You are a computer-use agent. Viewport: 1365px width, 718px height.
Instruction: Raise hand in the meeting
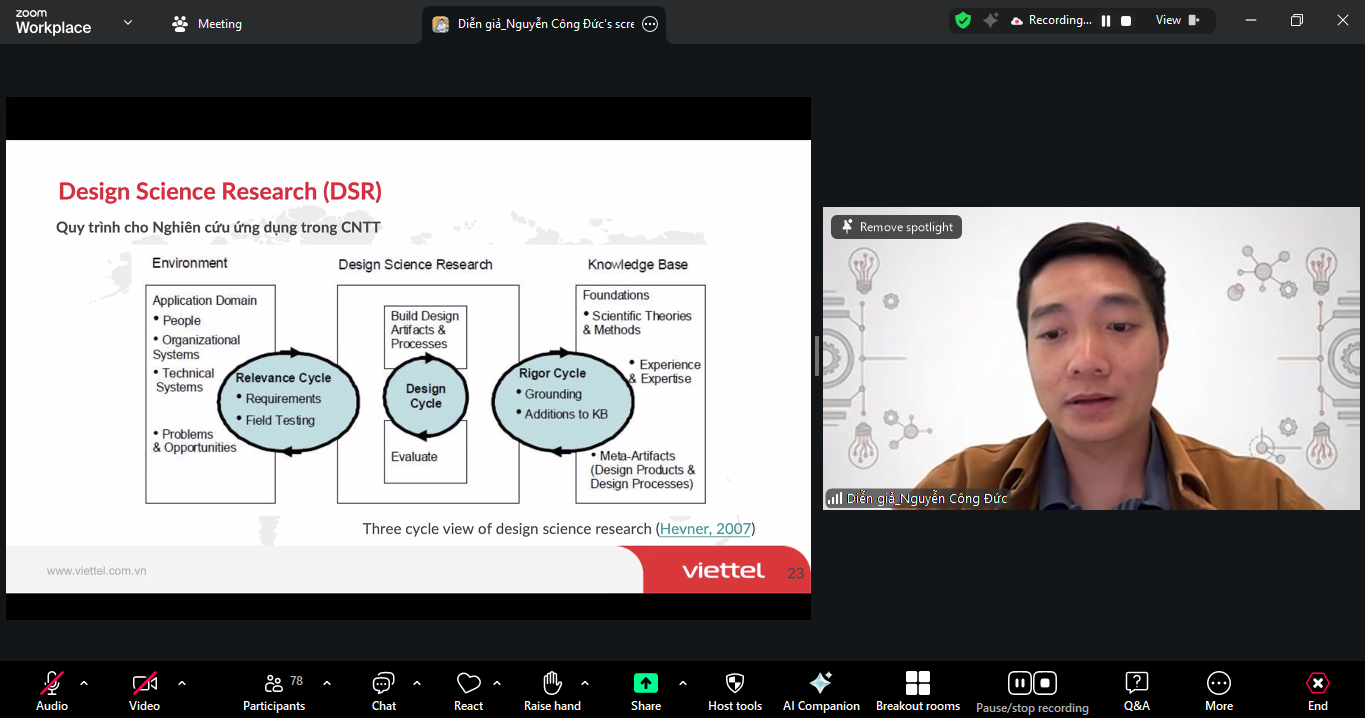[552, 691]
